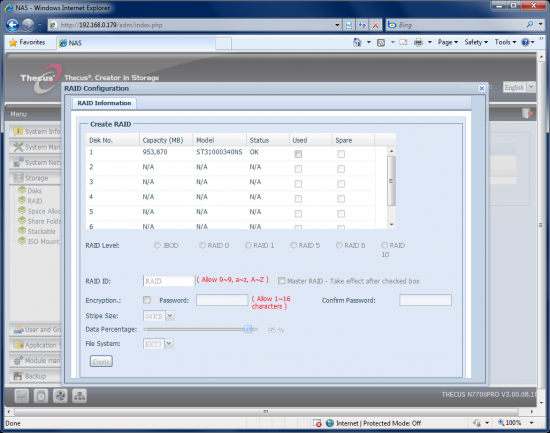Screen dimensions: 550x433
Task: Open User and Group section
Action: coord(35,329)
